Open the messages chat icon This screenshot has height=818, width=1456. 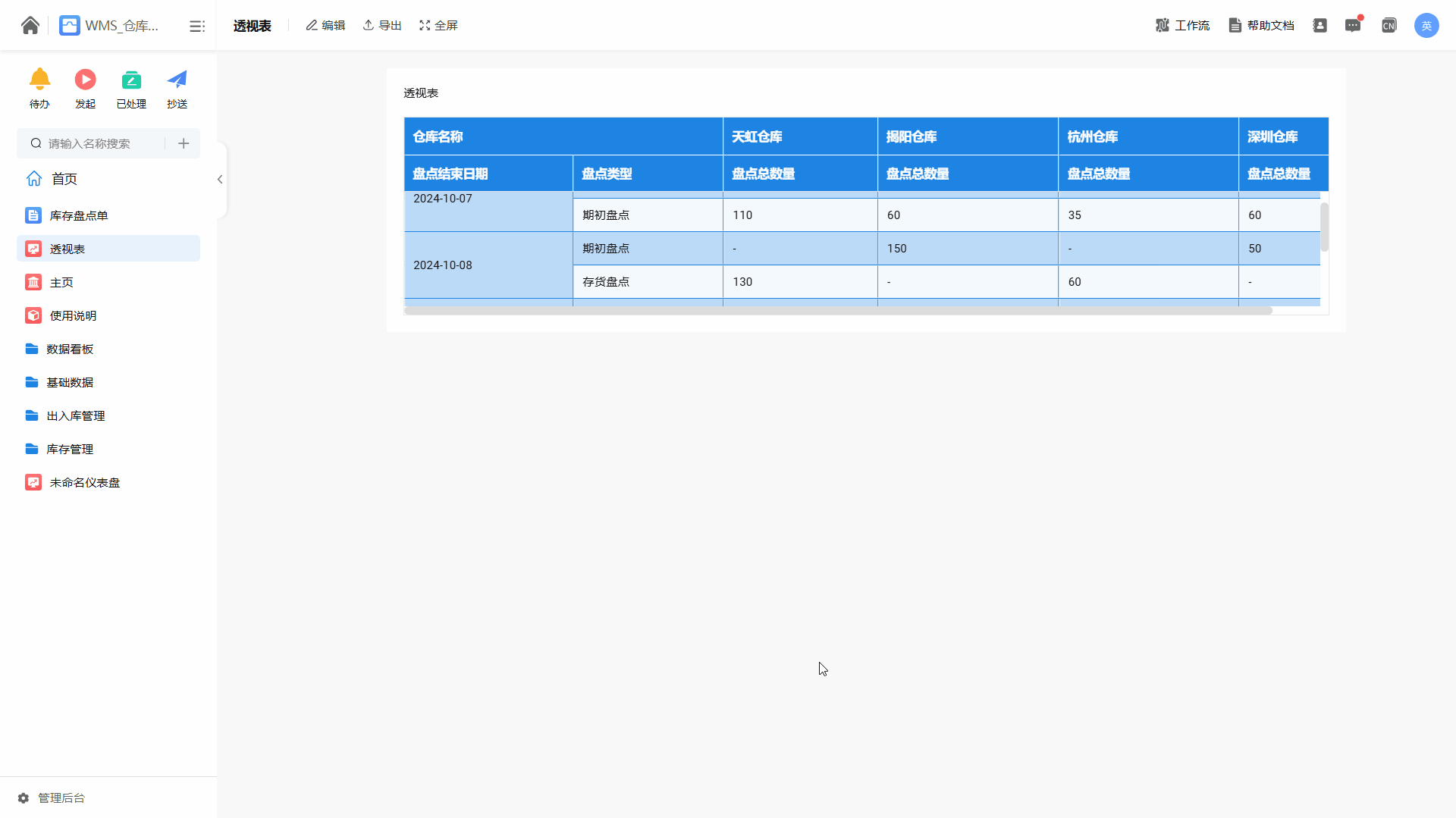[1353, 26]
